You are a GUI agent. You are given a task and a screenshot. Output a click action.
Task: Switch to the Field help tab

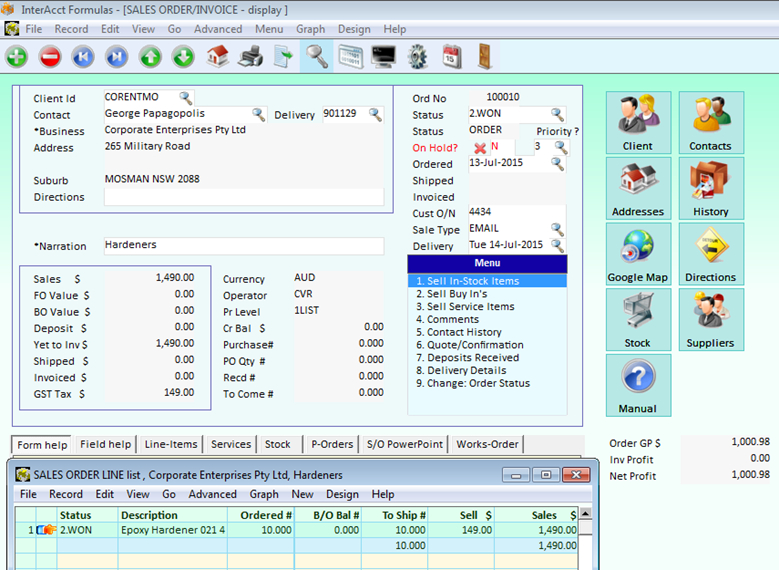[105, 444]
